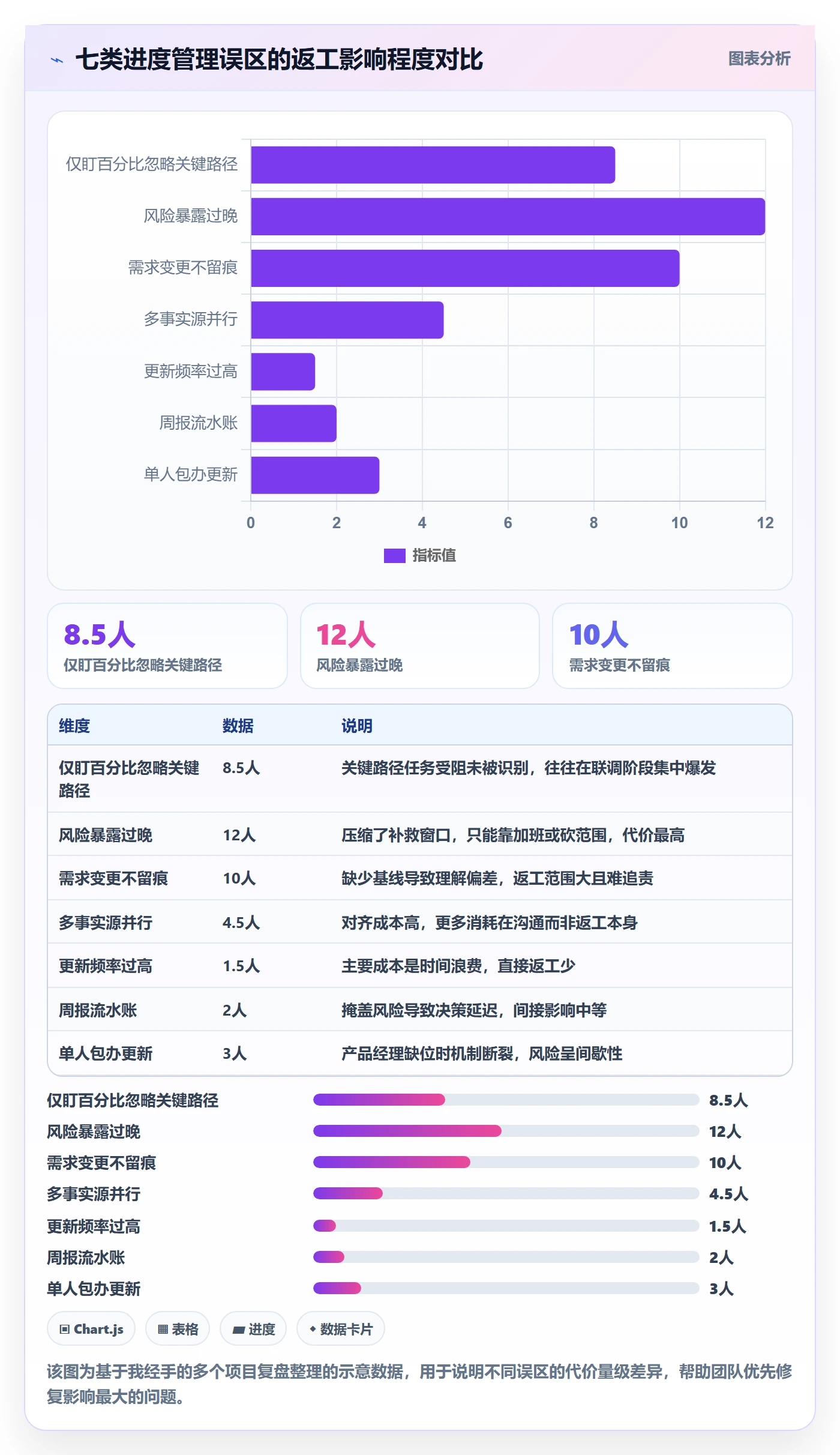Click the 周报流水账 chart bar
The height and width of the screenshot is (1455, 840).
(x=293, y=424)
